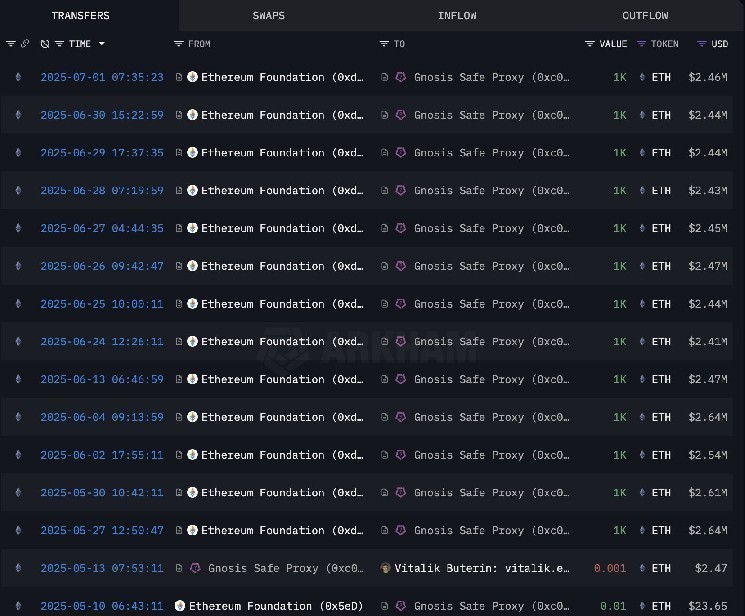Click the TO column filter icon
The height and width of the screenshot is (616, 745).
point(384,44)
